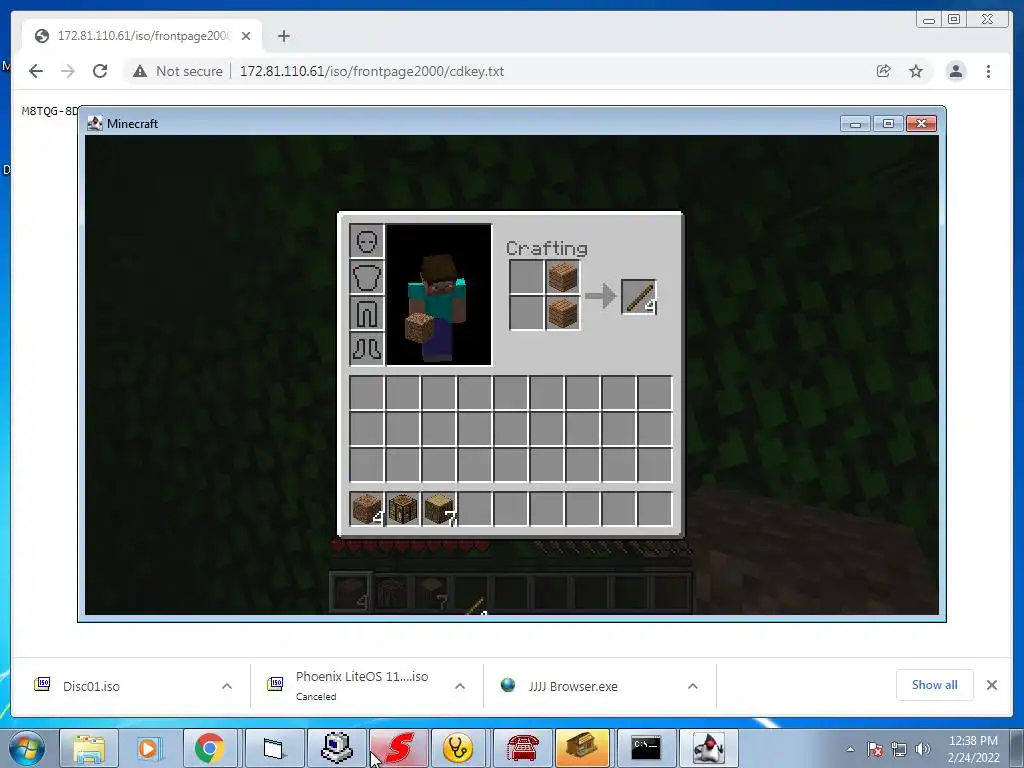Minimize the Minecraft window
Screen dimensions: 1024x768
(x=856, y=123)
